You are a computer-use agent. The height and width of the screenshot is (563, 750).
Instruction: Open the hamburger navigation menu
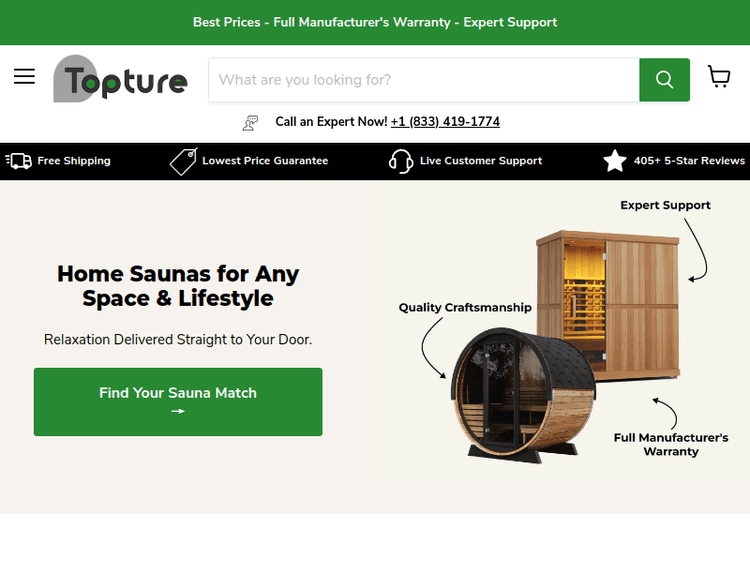tap(24, 77)
